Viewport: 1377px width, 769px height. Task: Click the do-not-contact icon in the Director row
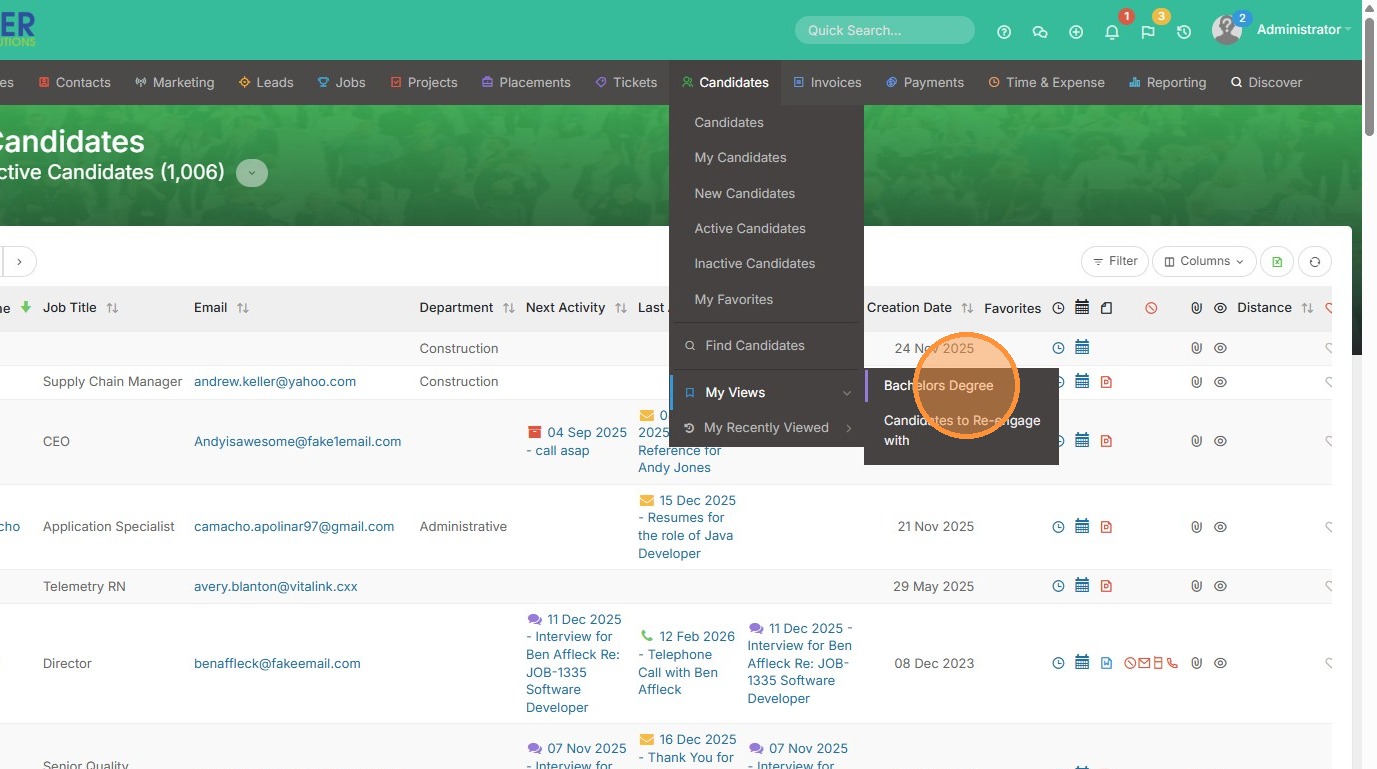[x=1130, y=663]
